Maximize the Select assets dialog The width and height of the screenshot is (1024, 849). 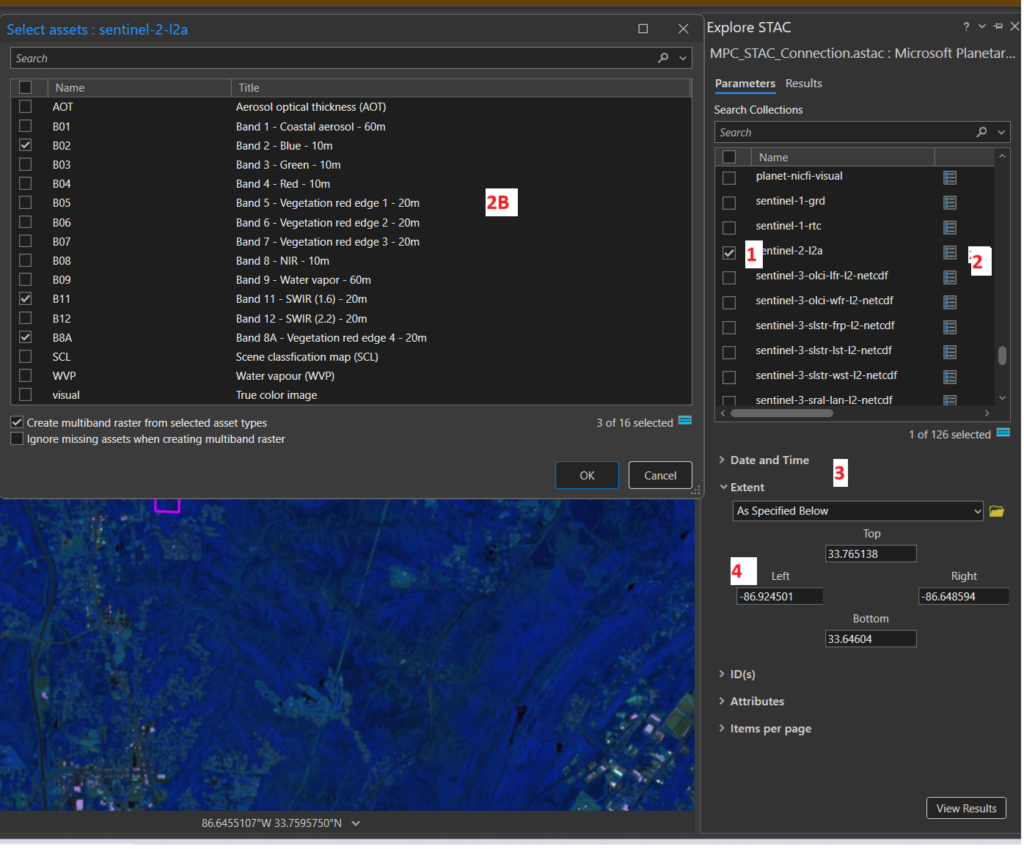click(x=643, y=29)
